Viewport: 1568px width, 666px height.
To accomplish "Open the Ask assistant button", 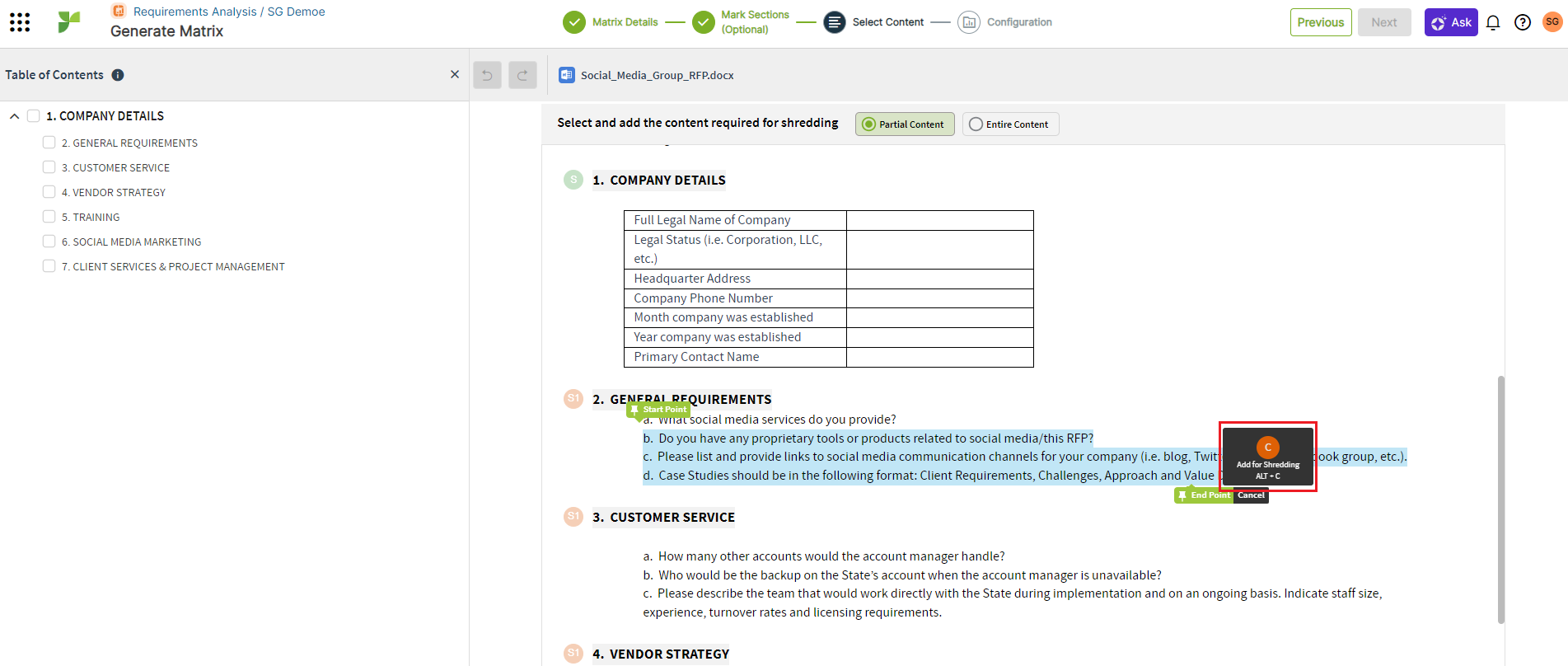I will click(1451, 22).
